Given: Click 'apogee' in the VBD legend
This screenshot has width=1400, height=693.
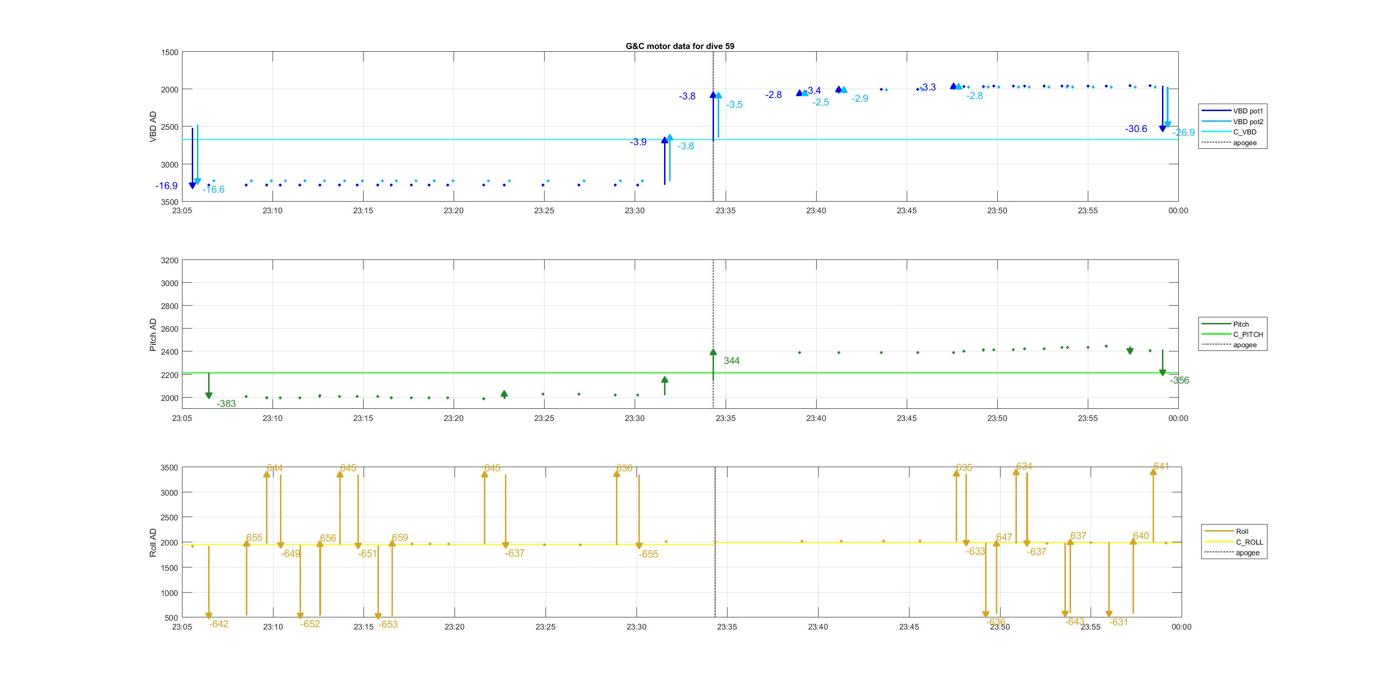Looking at the screenshot, I should (x=1245, y=143).
